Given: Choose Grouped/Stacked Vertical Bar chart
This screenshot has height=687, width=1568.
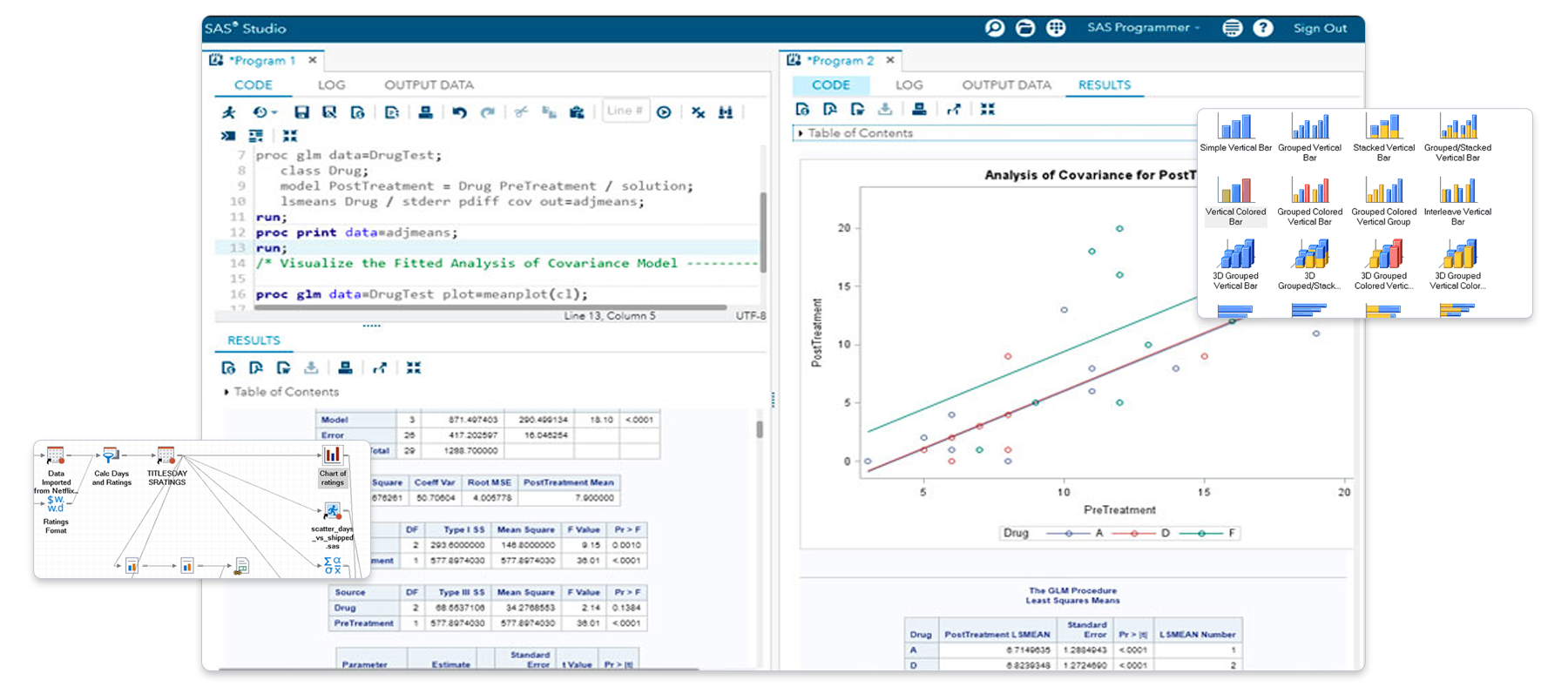Looking at the screenshot, I should tap(1457, 138).
